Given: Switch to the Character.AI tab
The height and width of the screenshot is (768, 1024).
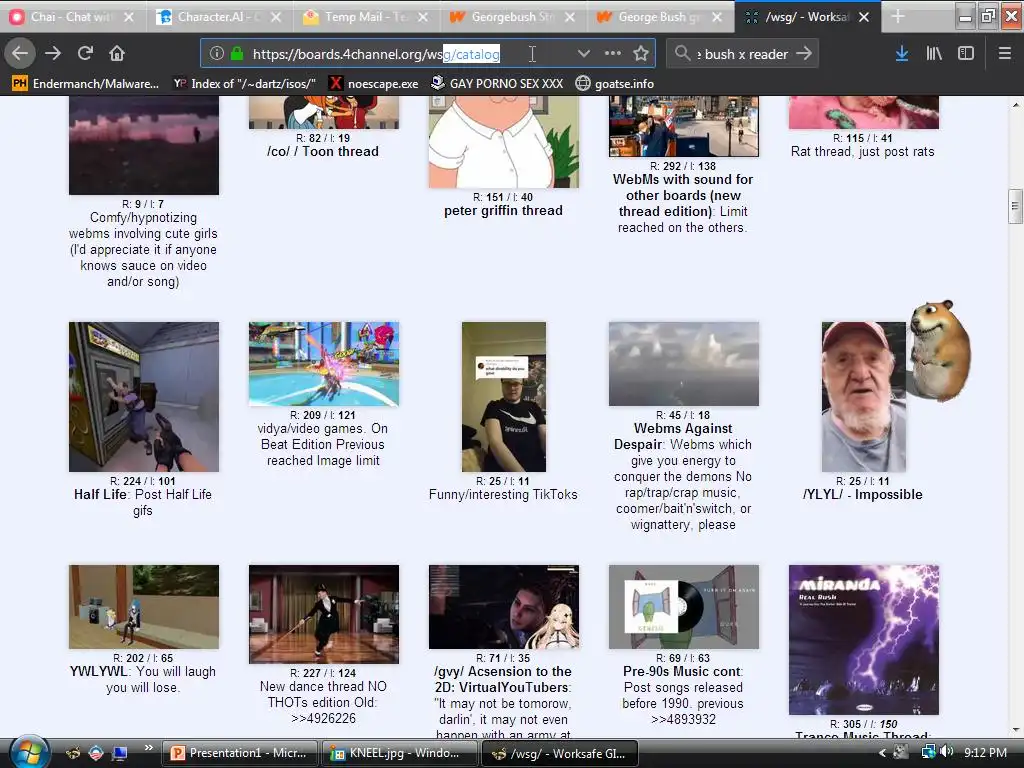Looking at the screenshot, I should coord(219,17).
